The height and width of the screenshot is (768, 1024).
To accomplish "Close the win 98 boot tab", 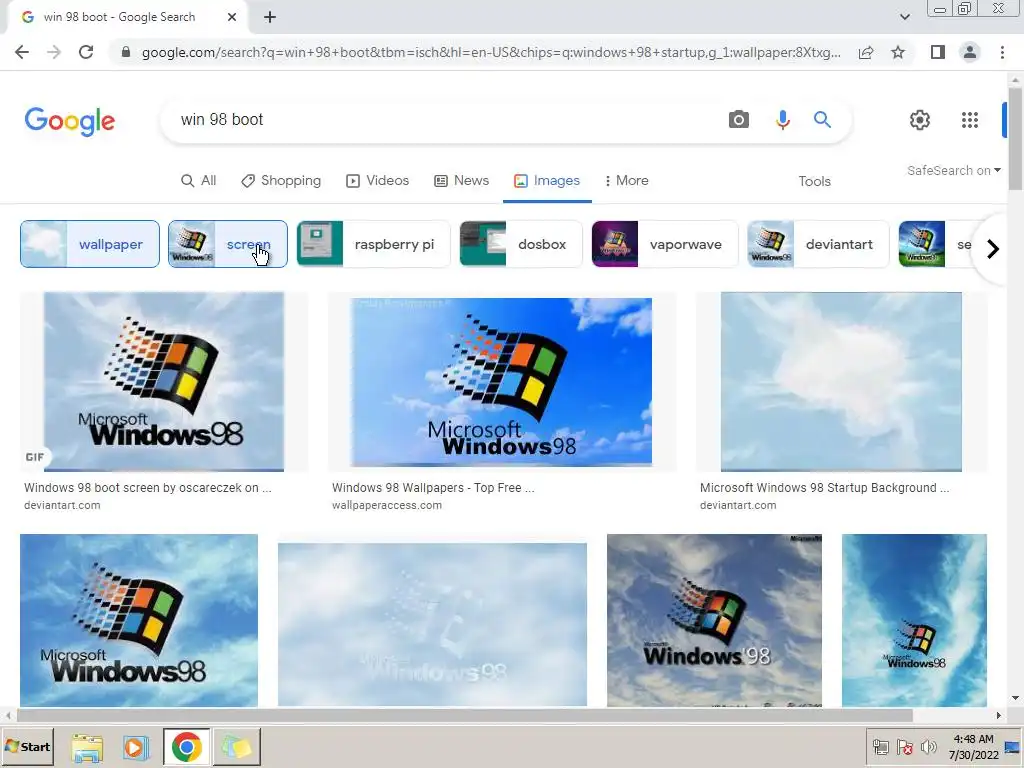I will (232, 18).
